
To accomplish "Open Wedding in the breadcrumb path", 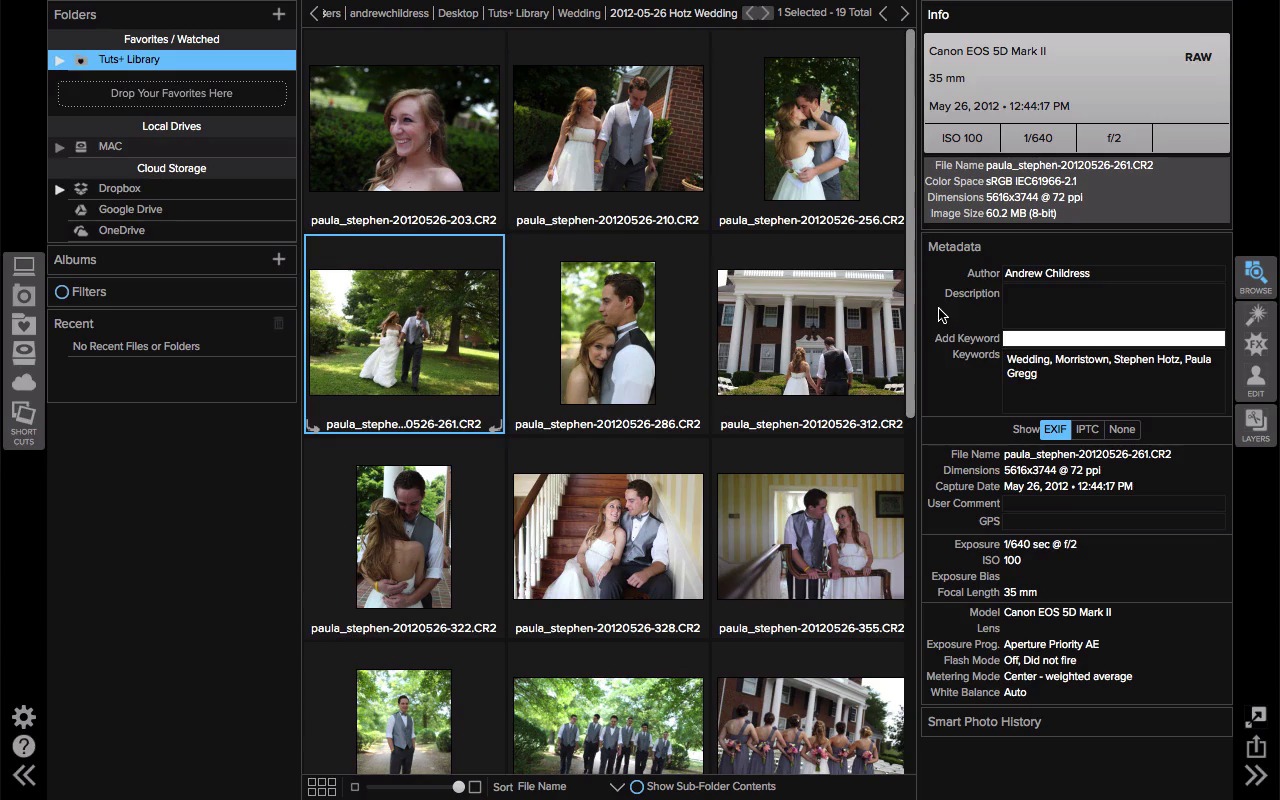I will [579, 13].
